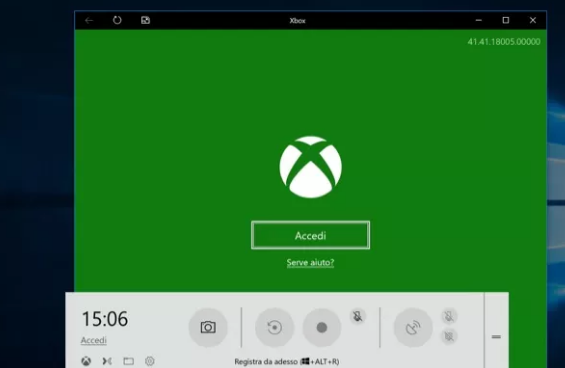Image resolution: width=565 pixels, height=368 pixels.
Task: Click the 15:06 clock in Game bar
Action: coord(105,319)
